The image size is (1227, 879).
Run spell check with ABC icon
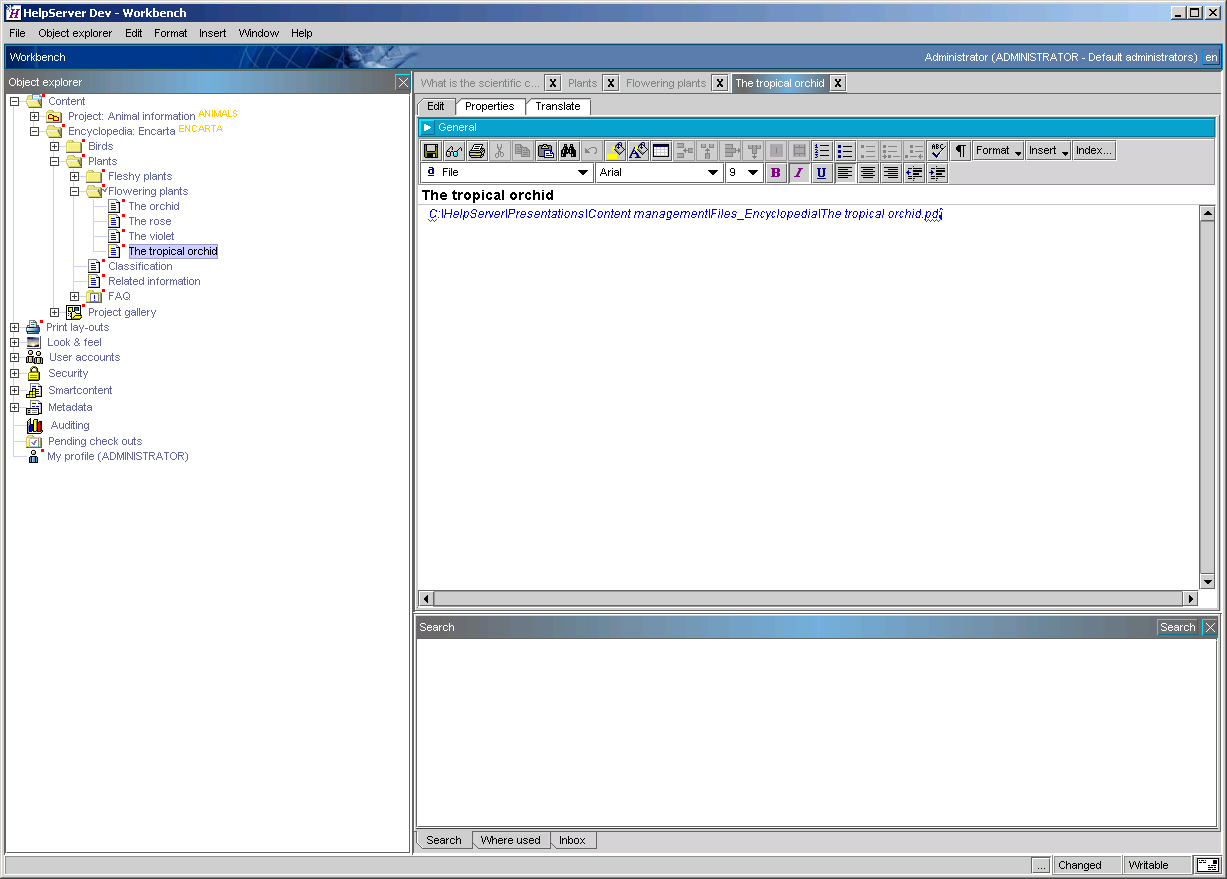[937, 151]
